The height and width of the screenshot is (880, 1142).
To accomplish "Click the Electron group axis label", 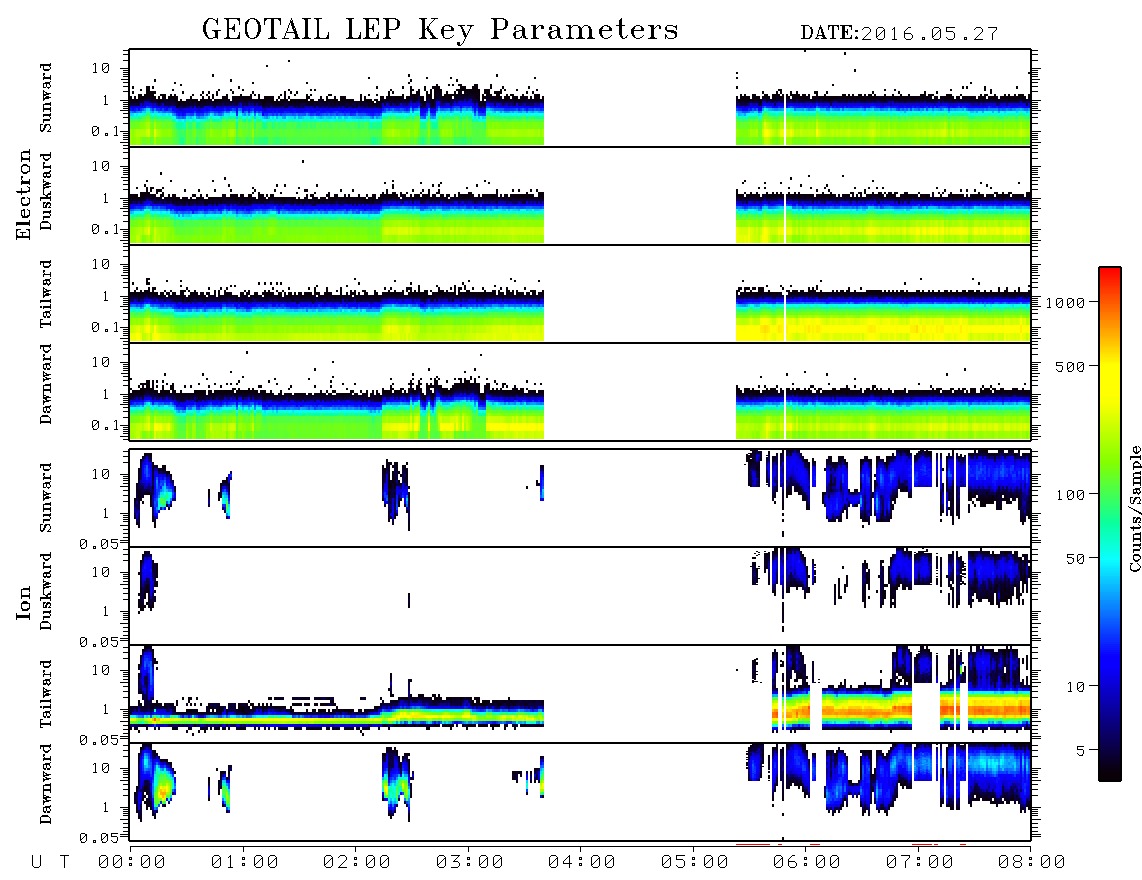I will click(24, 195).
